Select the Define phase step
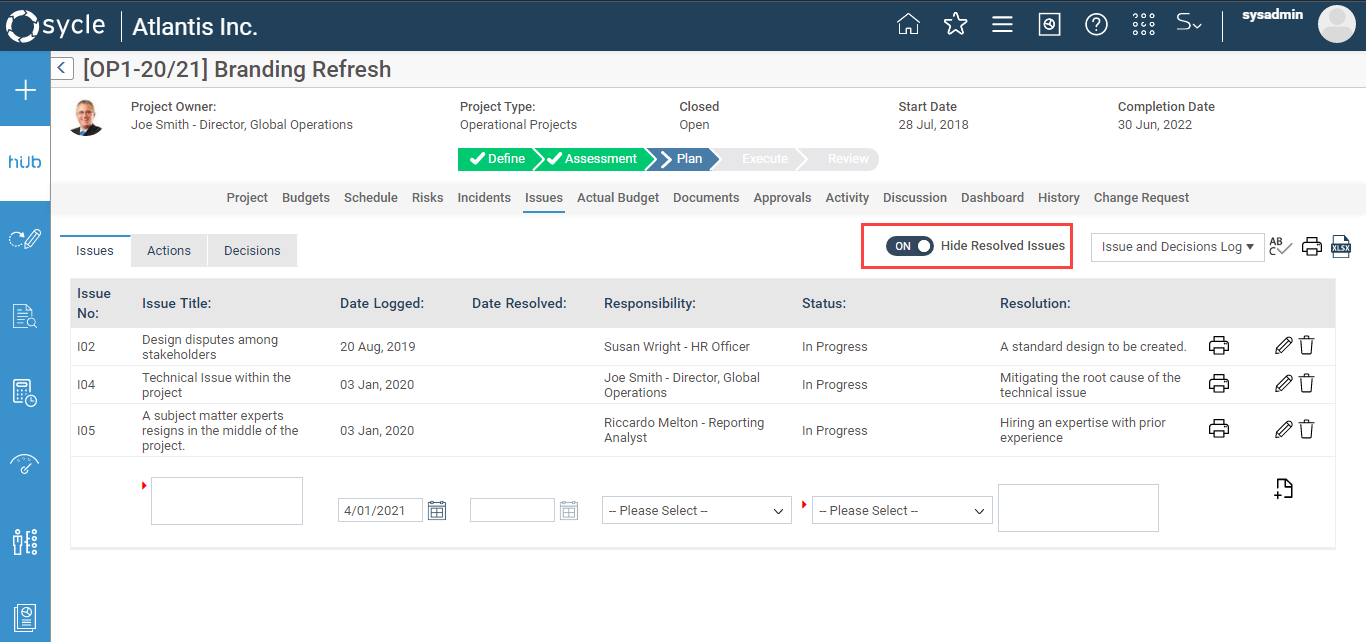This screenshot has width=1366, height=642. coord(497,159)
